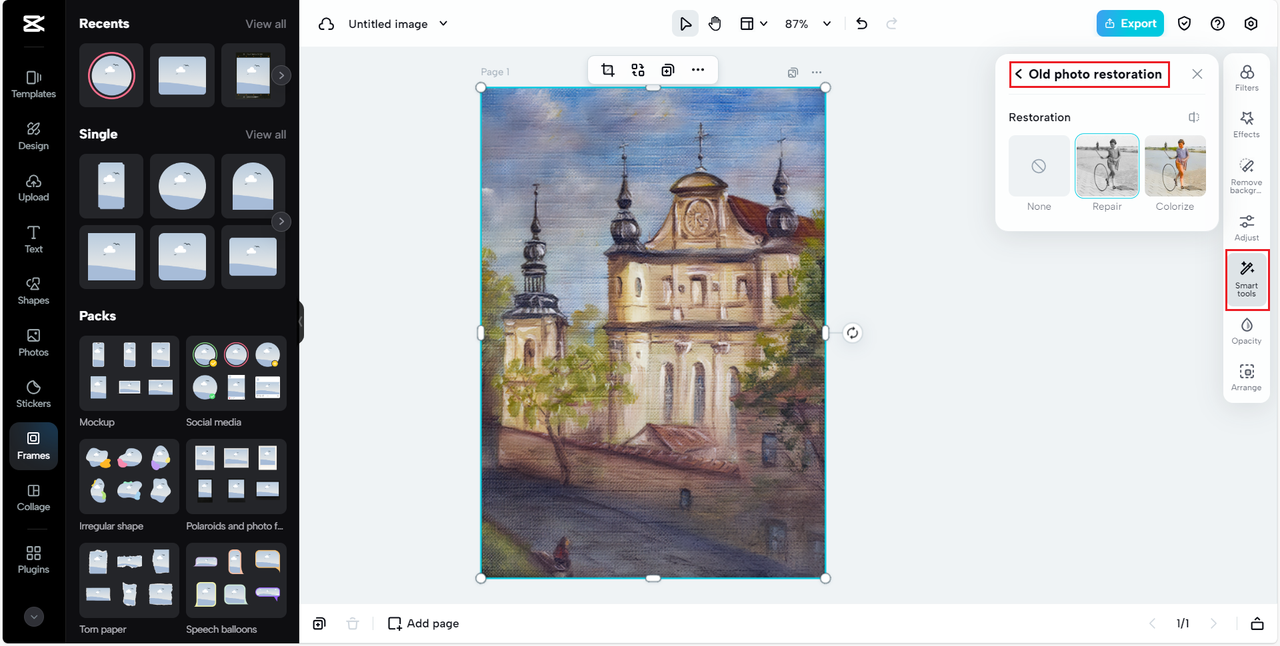Open the settings gear-like icon in header

click(1251, 24)
